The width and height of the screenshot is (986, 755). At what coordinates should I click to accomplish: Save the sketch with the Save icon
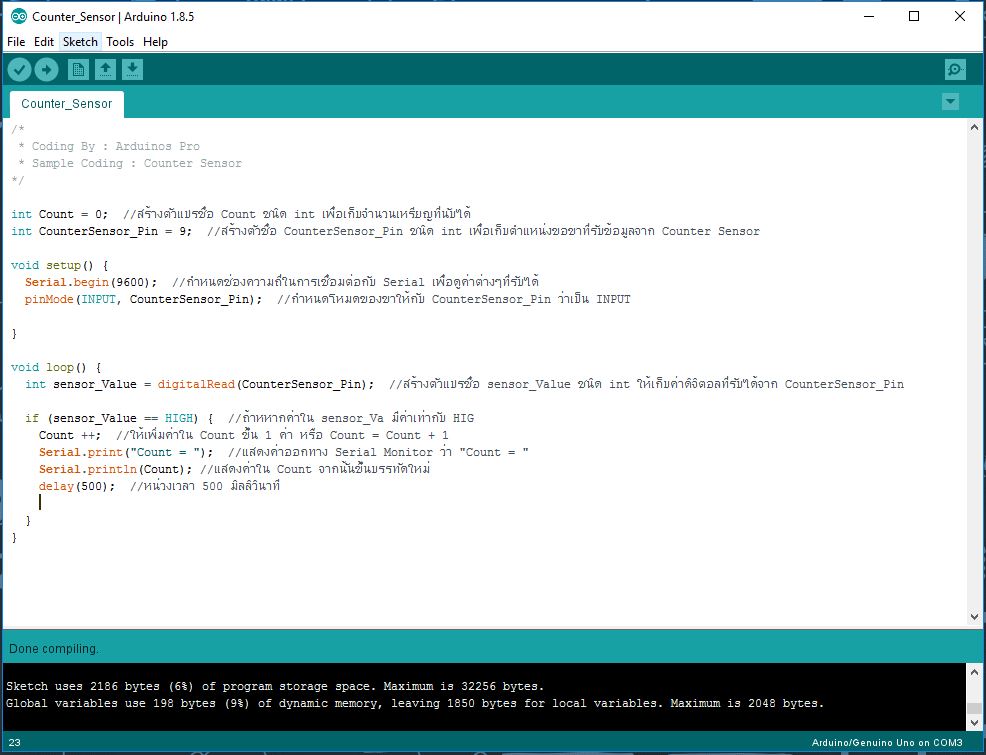(x=133, y=69)
